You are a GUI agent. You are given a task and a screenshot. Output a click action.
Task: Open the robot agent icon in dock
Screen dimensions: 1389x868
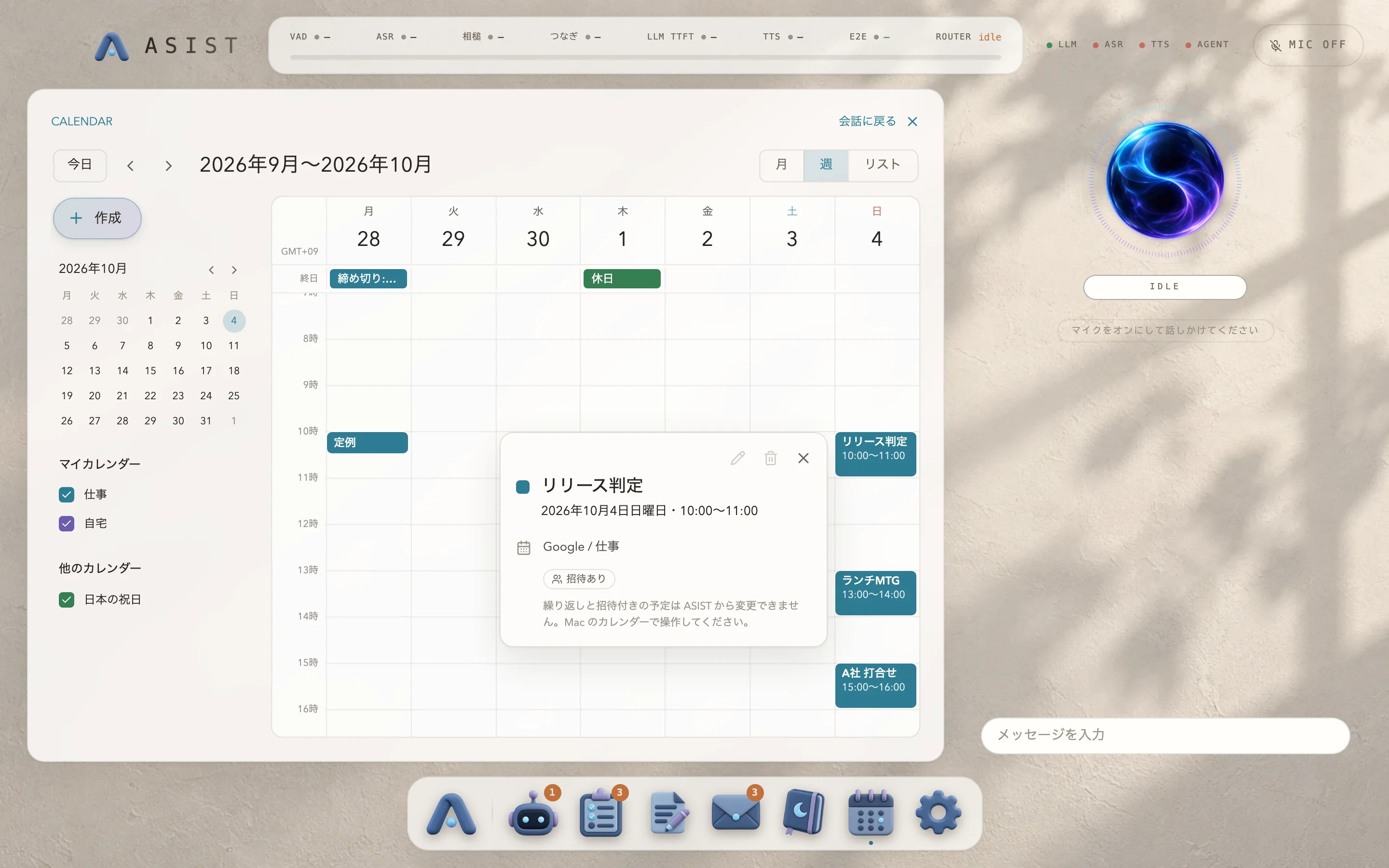[x=533, y=814]
